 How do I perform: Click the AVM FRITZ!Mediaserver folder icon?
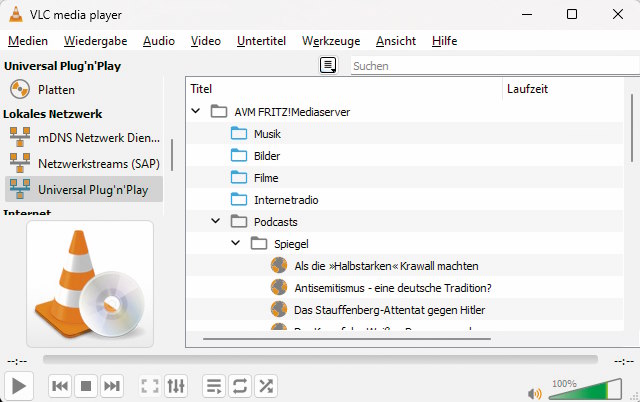click(x=219, y=111)
